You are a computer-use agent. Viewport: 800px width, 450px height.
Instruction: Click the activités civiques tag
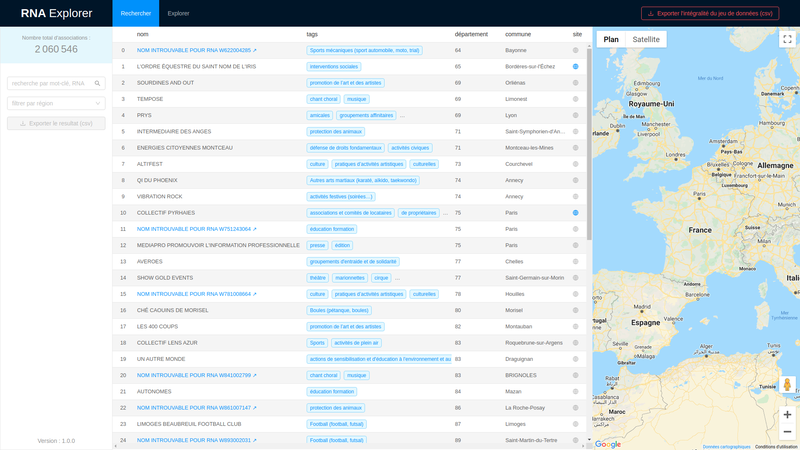pos(410,148)
